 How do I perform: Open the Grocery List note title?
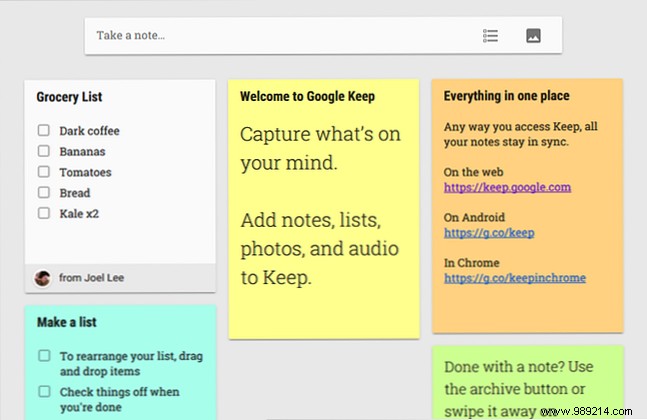[x=69, y=97]
